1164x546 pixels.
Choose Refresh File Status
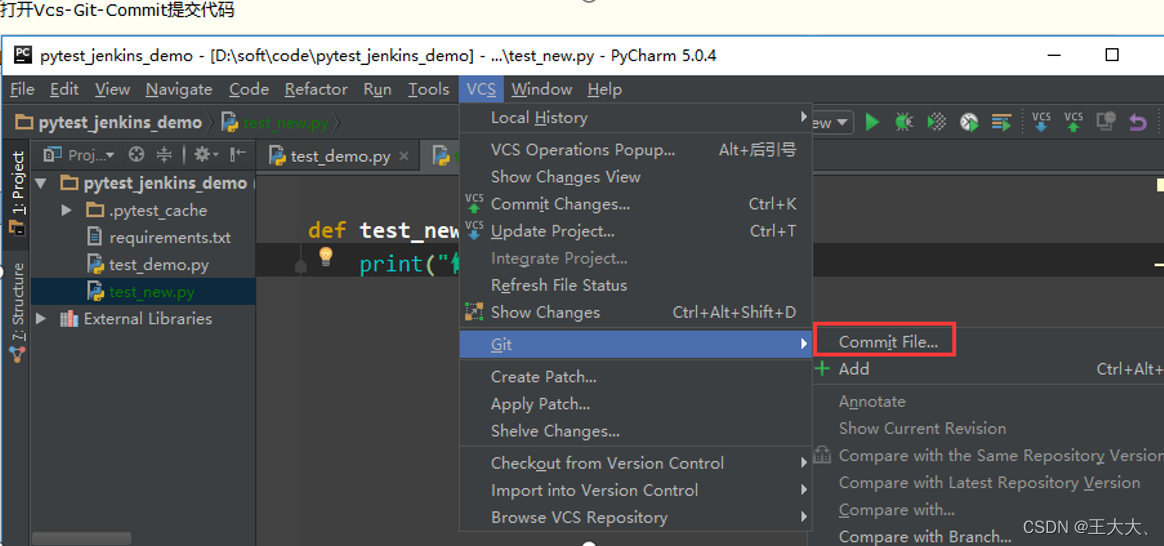coord(636,286)
